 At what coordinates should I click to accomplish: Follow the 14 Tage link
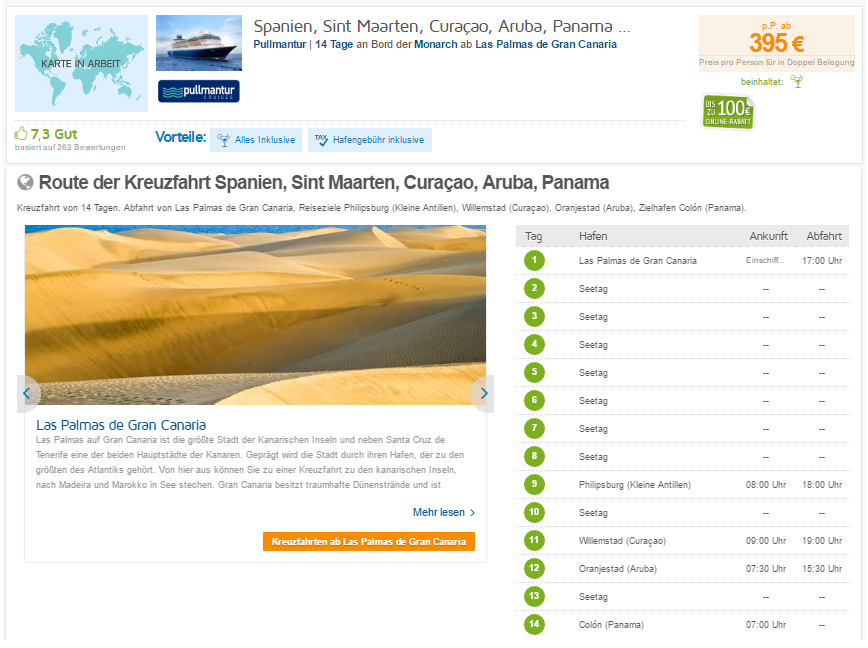click(334, 44)
